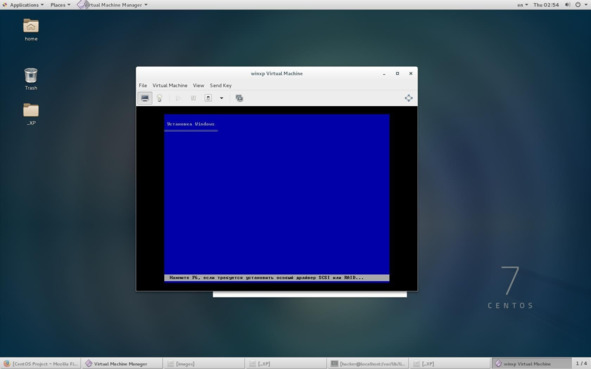This screenshot has width=591, height=369.
Task: Switch to Virtual Machine Manager taskbar window
Action: point(122,364)
